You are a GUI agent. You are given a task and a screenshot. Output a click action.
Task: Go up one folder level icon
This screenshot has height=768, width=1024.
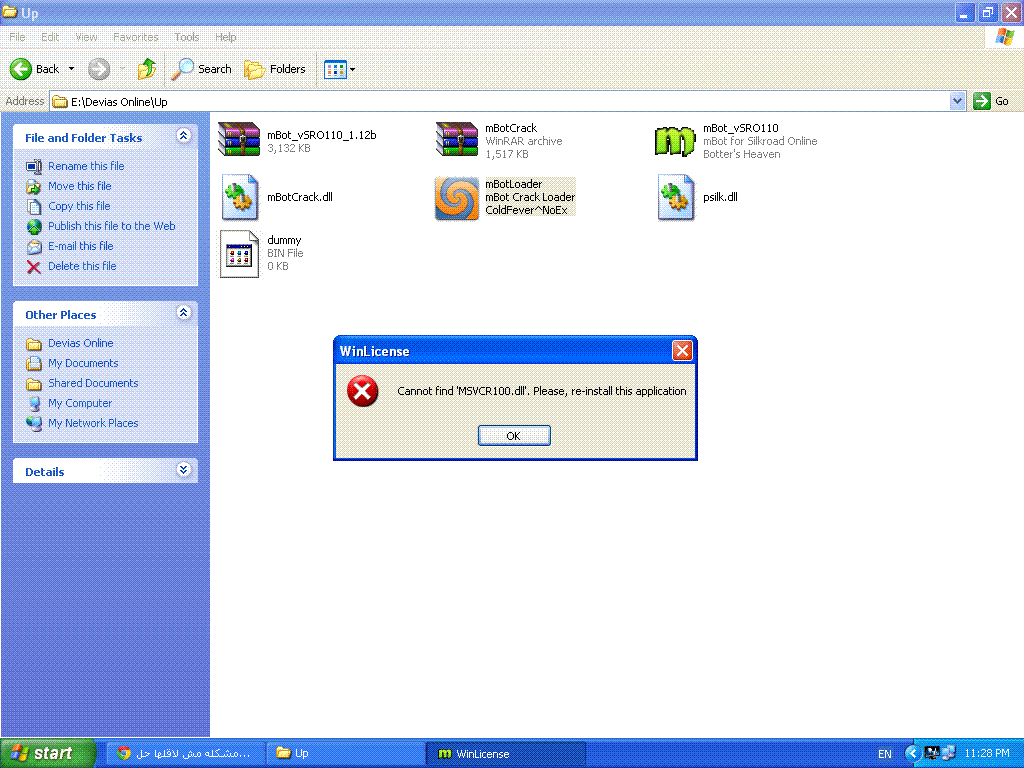point(147,69)
